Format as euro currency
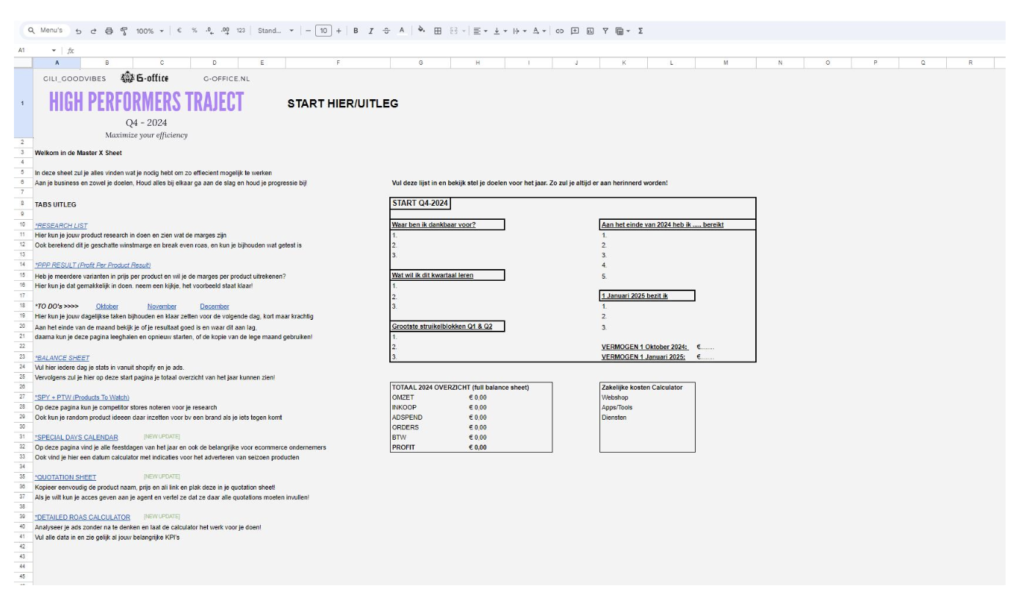This screenshot has height=594, width=1024. coord(179,31)
